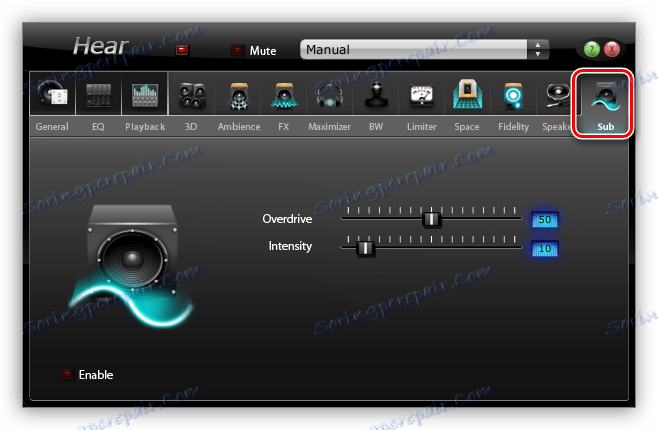
Task: Toggle the power indicator next to Hear logo
Action: tap(182, 50)
